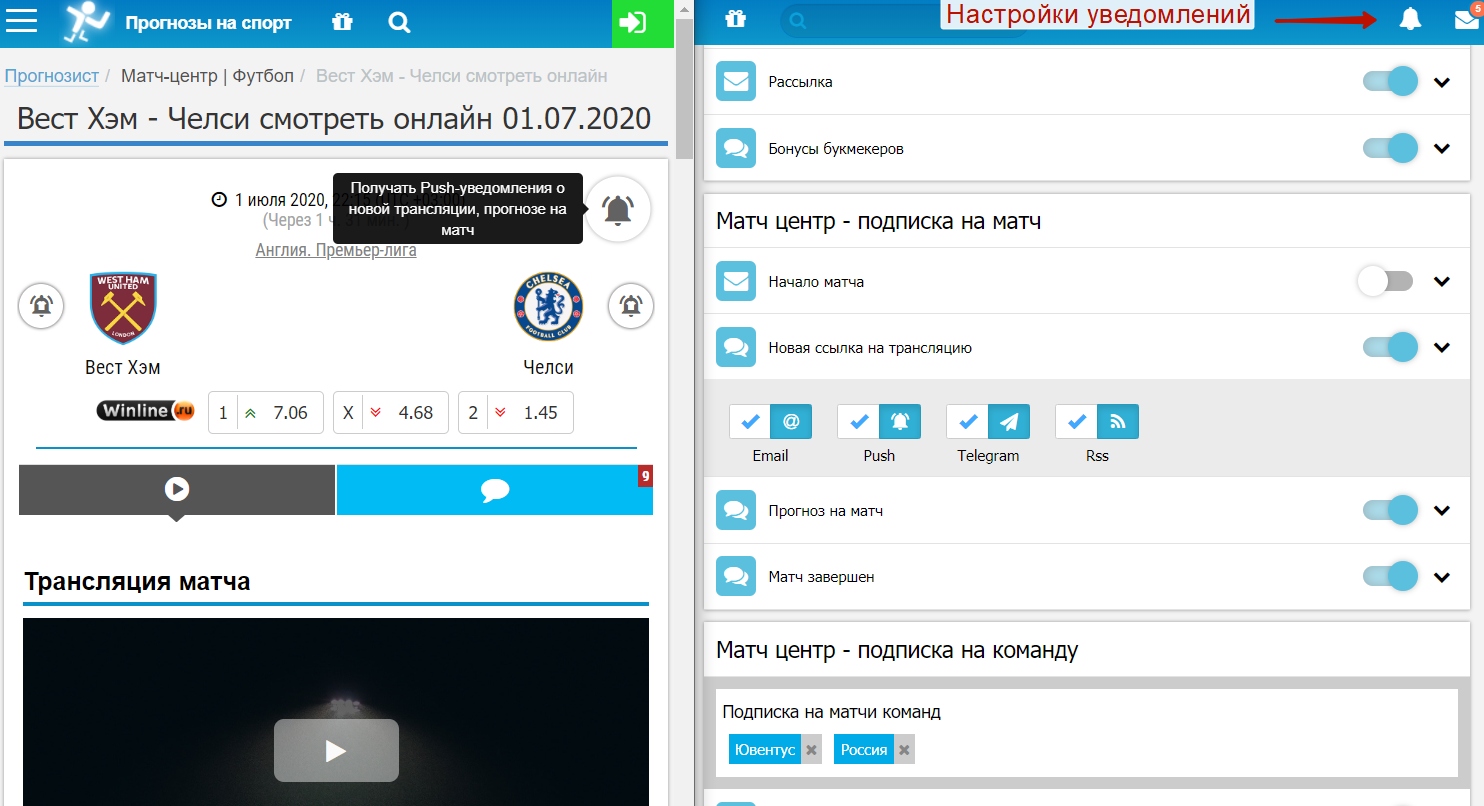Image resolution: width=1484 pixels, height=806 pixels.
Task: Click the Push bell channel icon
Action: 900,422
